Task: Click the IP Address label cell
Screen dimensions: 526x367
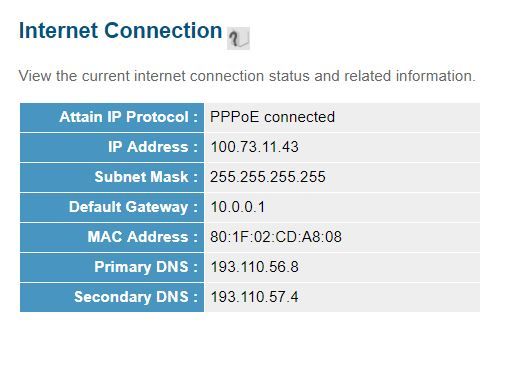Action: coord(112,147)
